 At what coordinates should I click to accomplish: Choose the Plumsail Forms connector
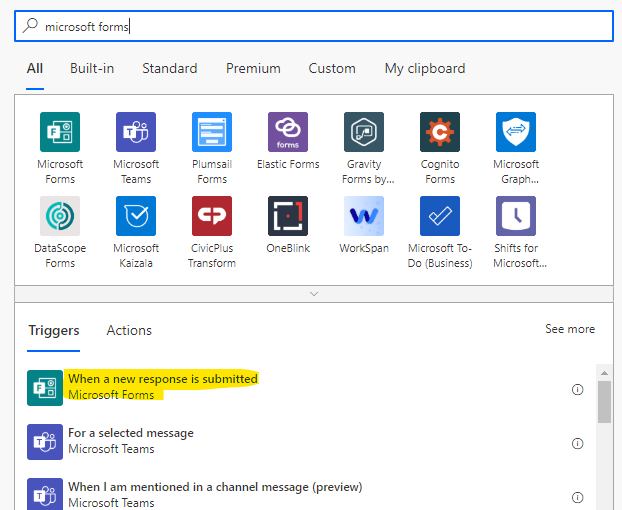[x=212, y=132]
